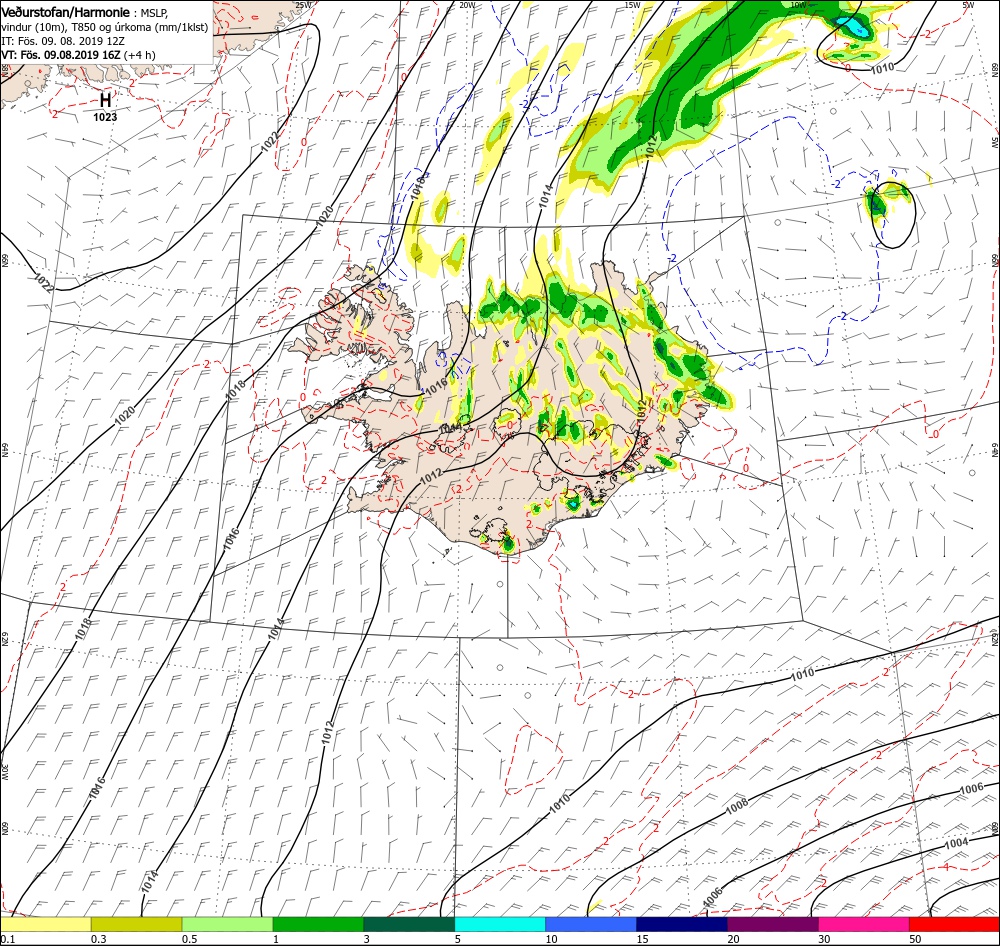Click the 'IT: Fös. 09. 08. 2019 12Z' line

point(63,41)
